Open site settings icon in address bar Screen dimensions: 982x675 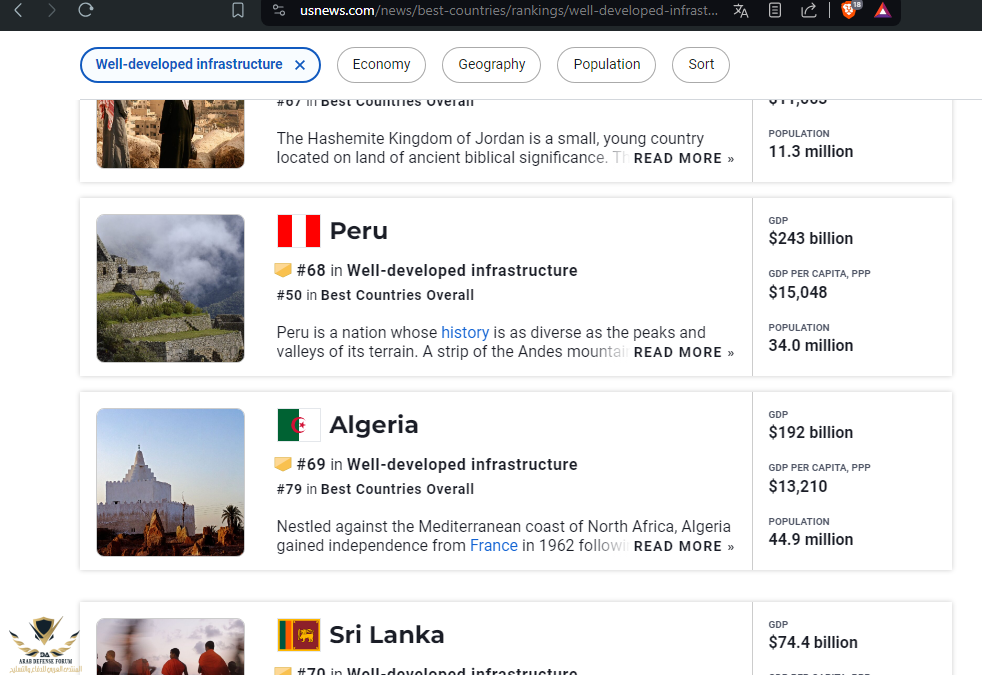click(279, 10)
